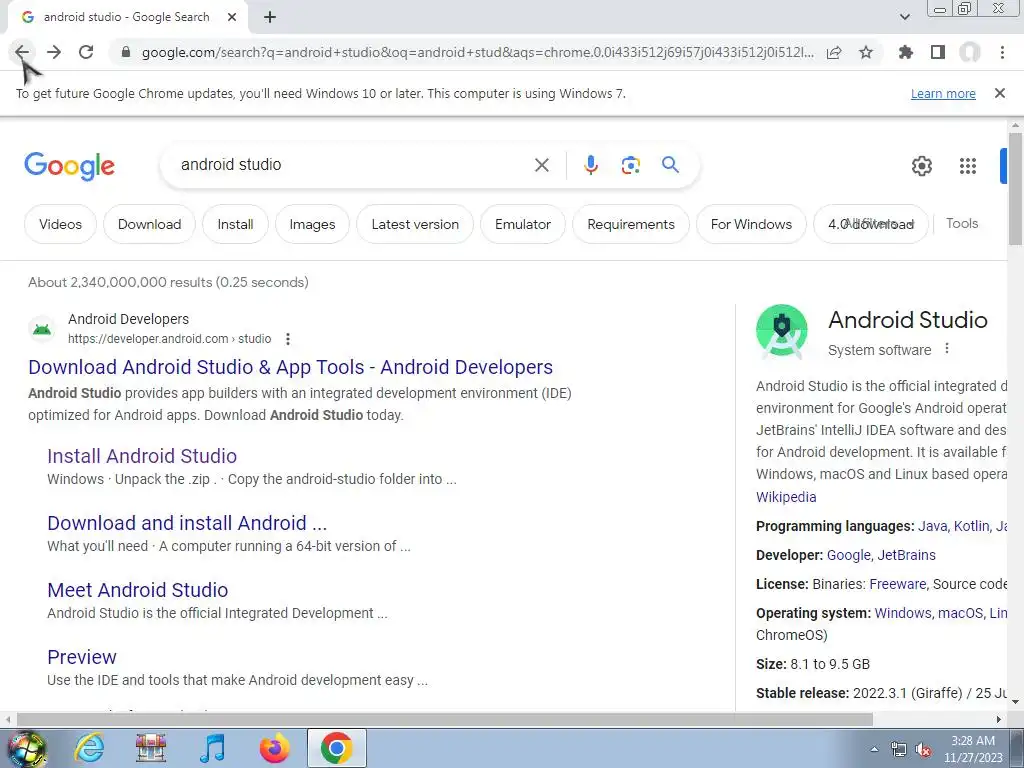Reload the page with the refresh icon

point(86,52)
